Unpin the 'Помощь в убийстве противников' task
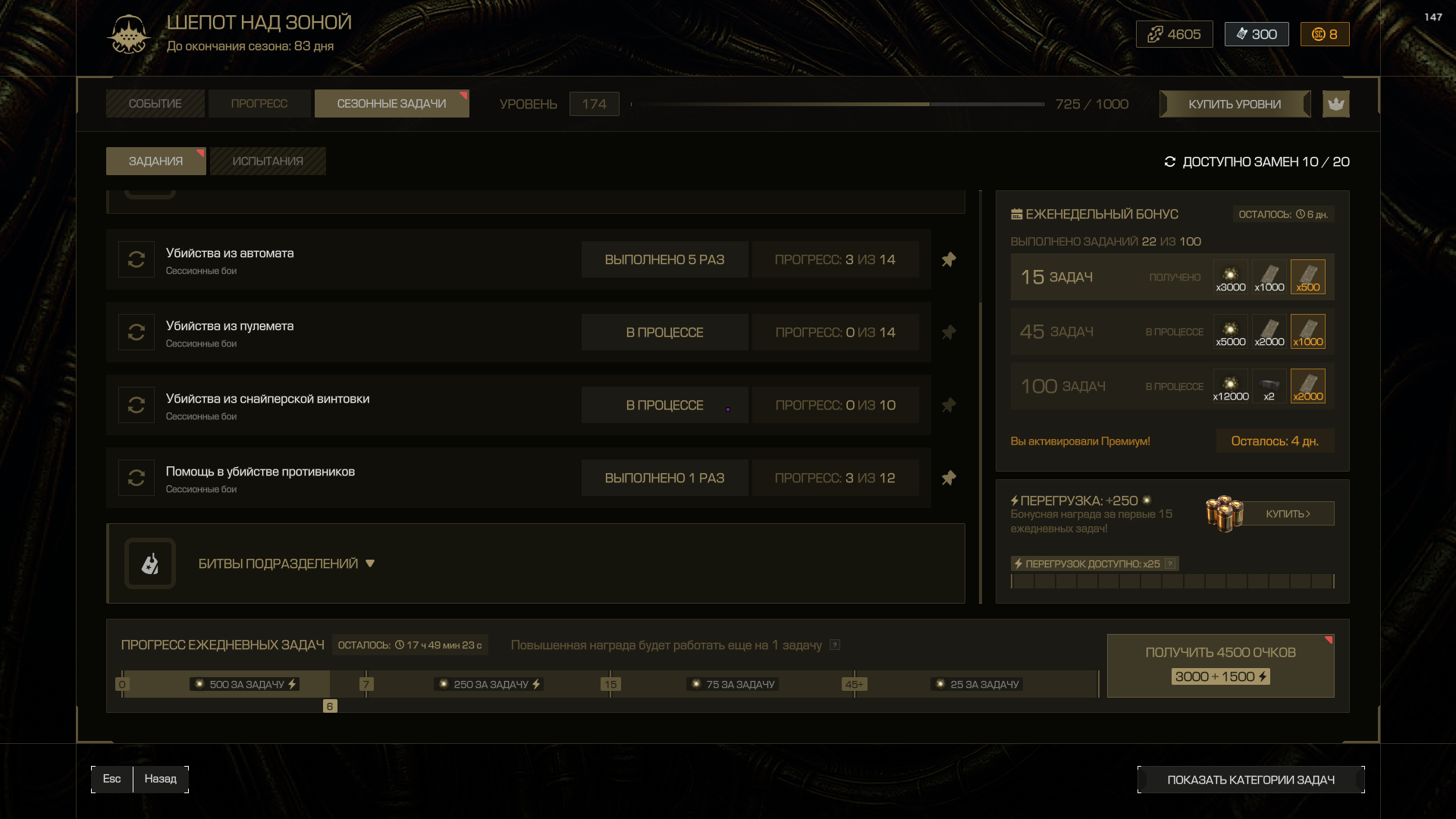The width and height of the screenshot is (1456, 819). coord(949,478)
